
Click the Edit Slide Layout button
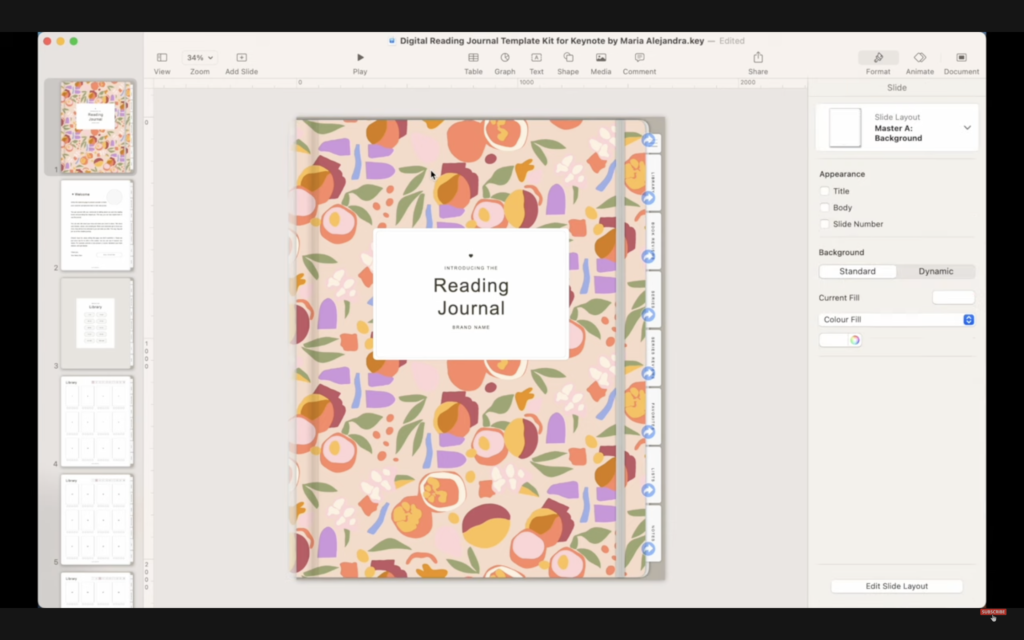[896, 586]
